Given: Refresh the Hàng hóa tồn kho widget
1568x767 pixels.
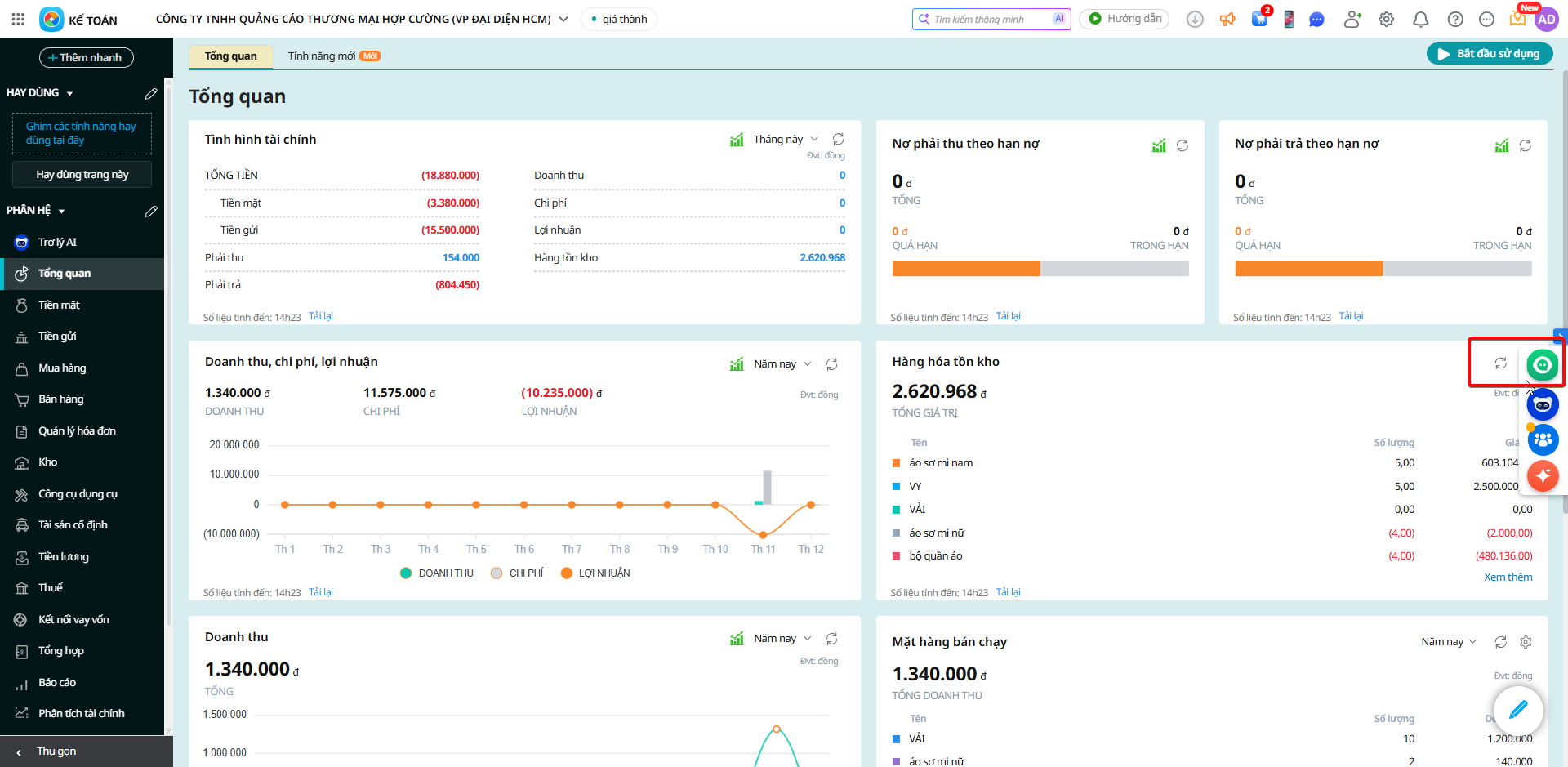Looking at the screenshot, I should (x=1500, y=363).
